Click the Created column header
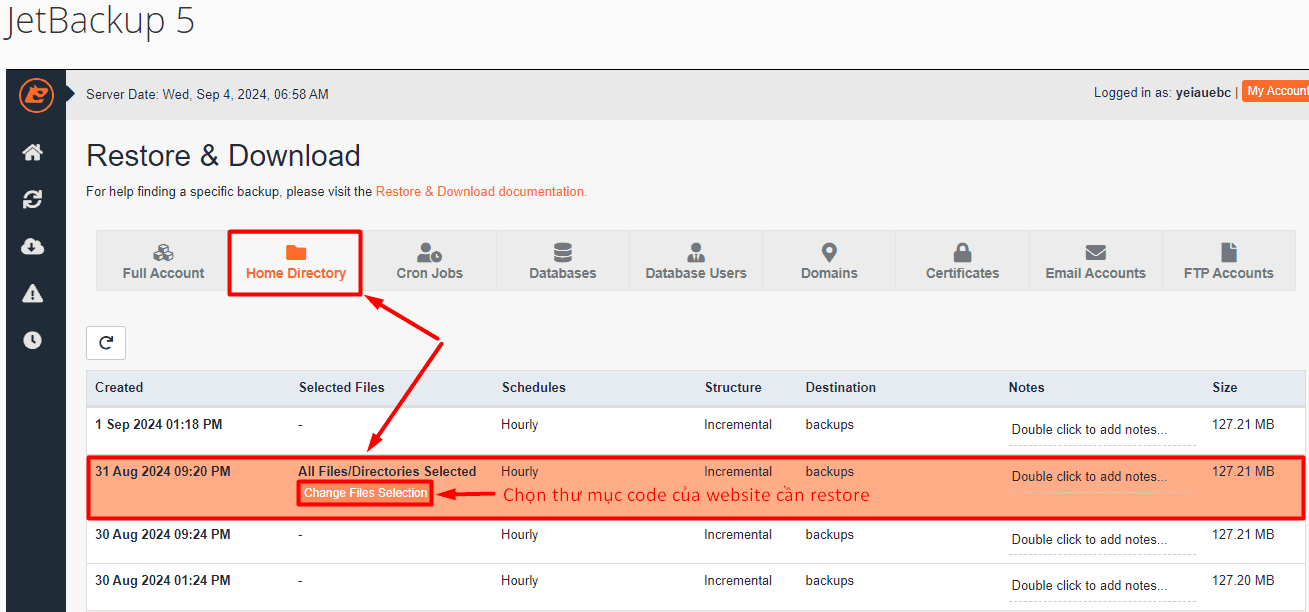 pos(119,387)
